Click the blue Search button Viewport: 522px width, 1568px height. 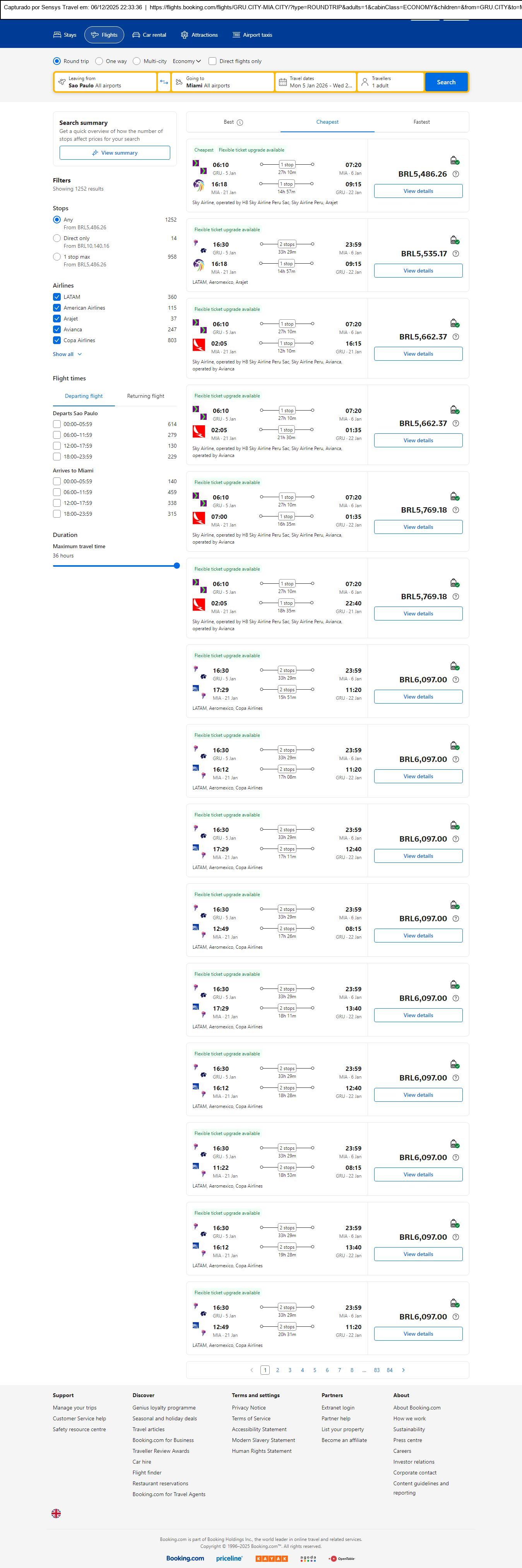(446, 82)
